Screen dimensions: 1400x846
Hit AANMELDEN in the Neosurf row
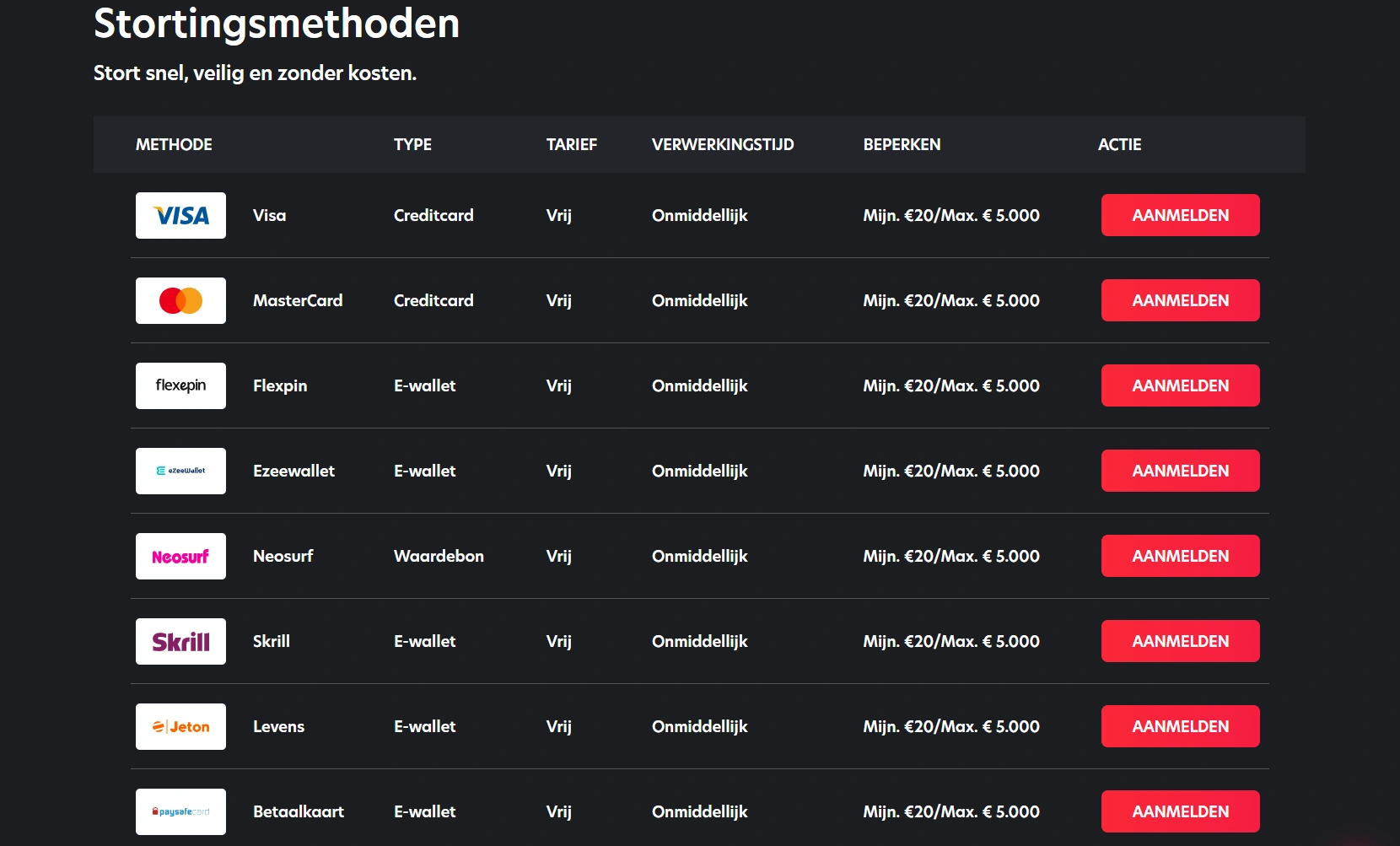coord(1180,556)
